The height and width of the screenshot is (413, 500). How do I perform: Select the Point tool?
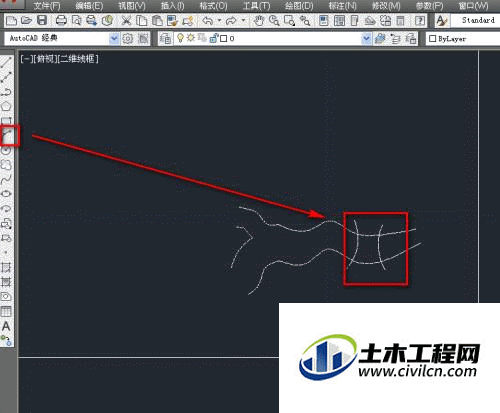(6, 252)
